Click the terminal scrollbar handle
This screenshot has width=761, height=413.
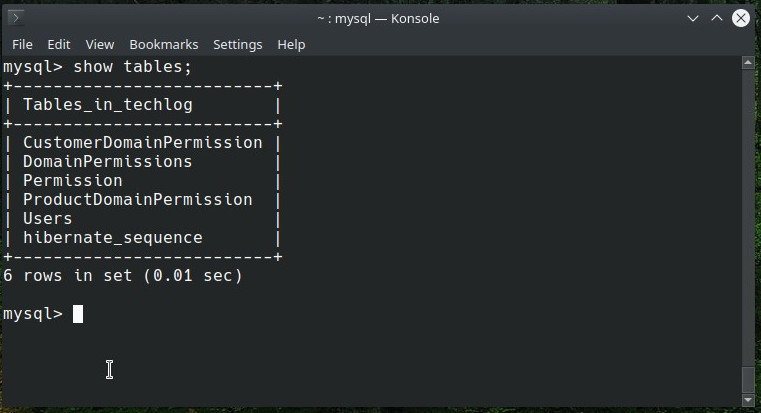pos(748,381)
